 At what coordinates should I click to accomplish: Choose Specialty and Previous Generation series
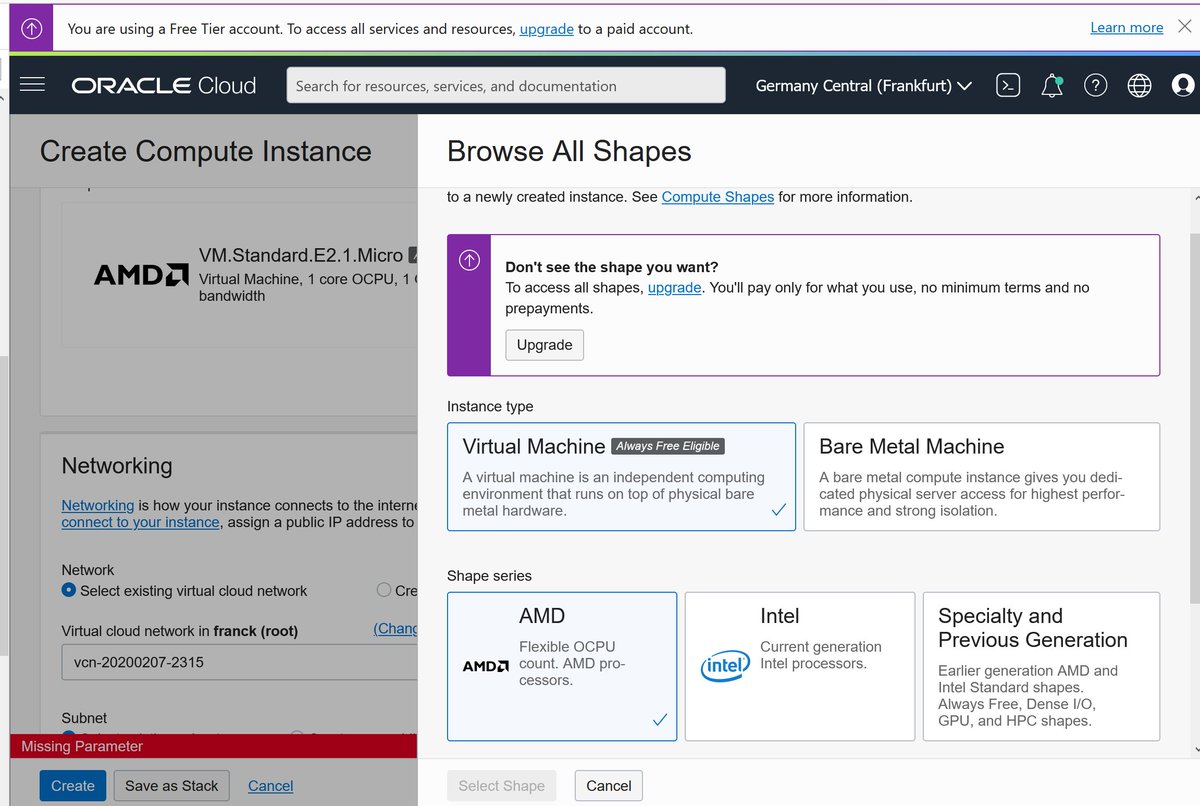click(x=1041, y=666)
